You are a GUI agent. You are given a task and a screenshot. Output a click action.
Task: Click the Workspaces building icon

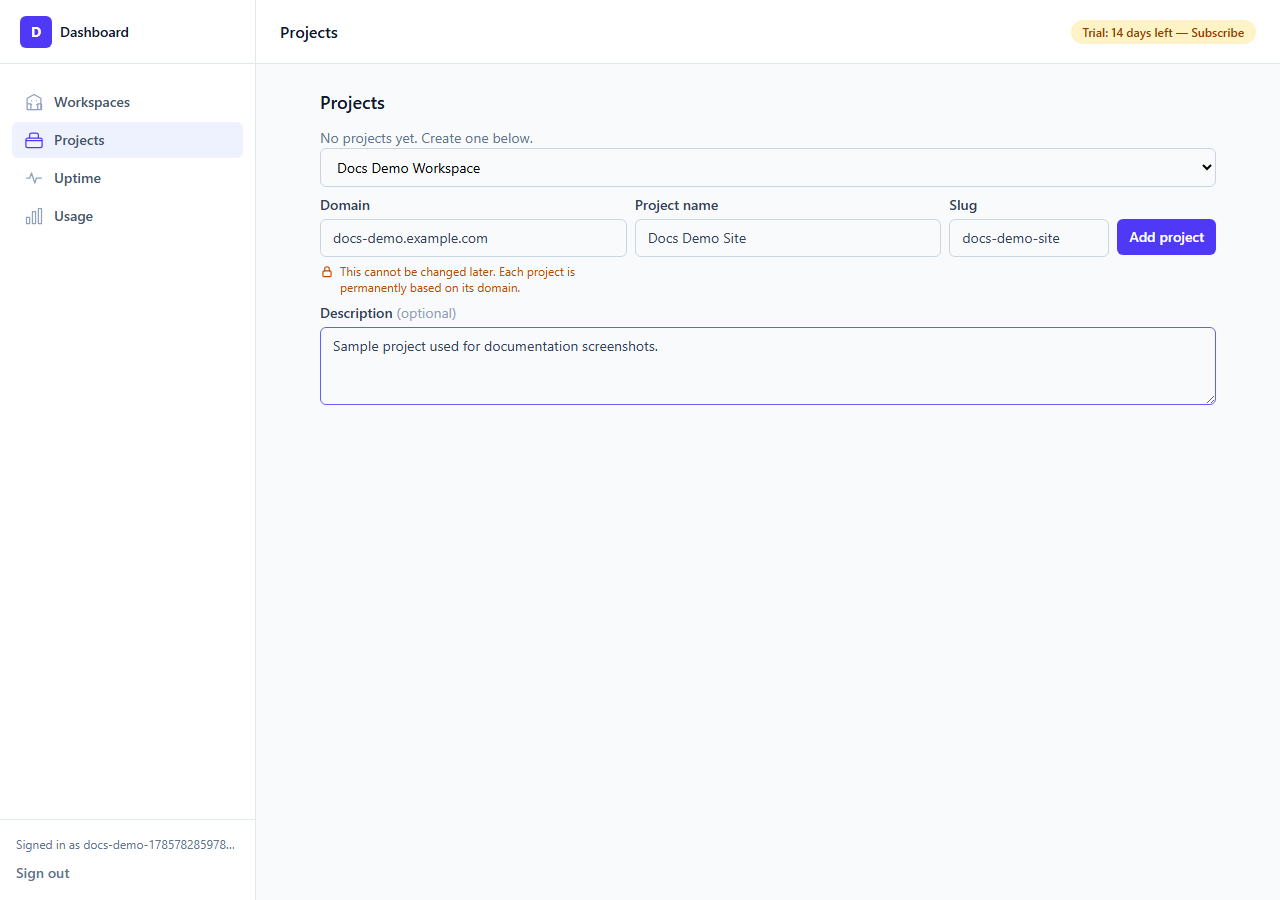click(34, 102)
